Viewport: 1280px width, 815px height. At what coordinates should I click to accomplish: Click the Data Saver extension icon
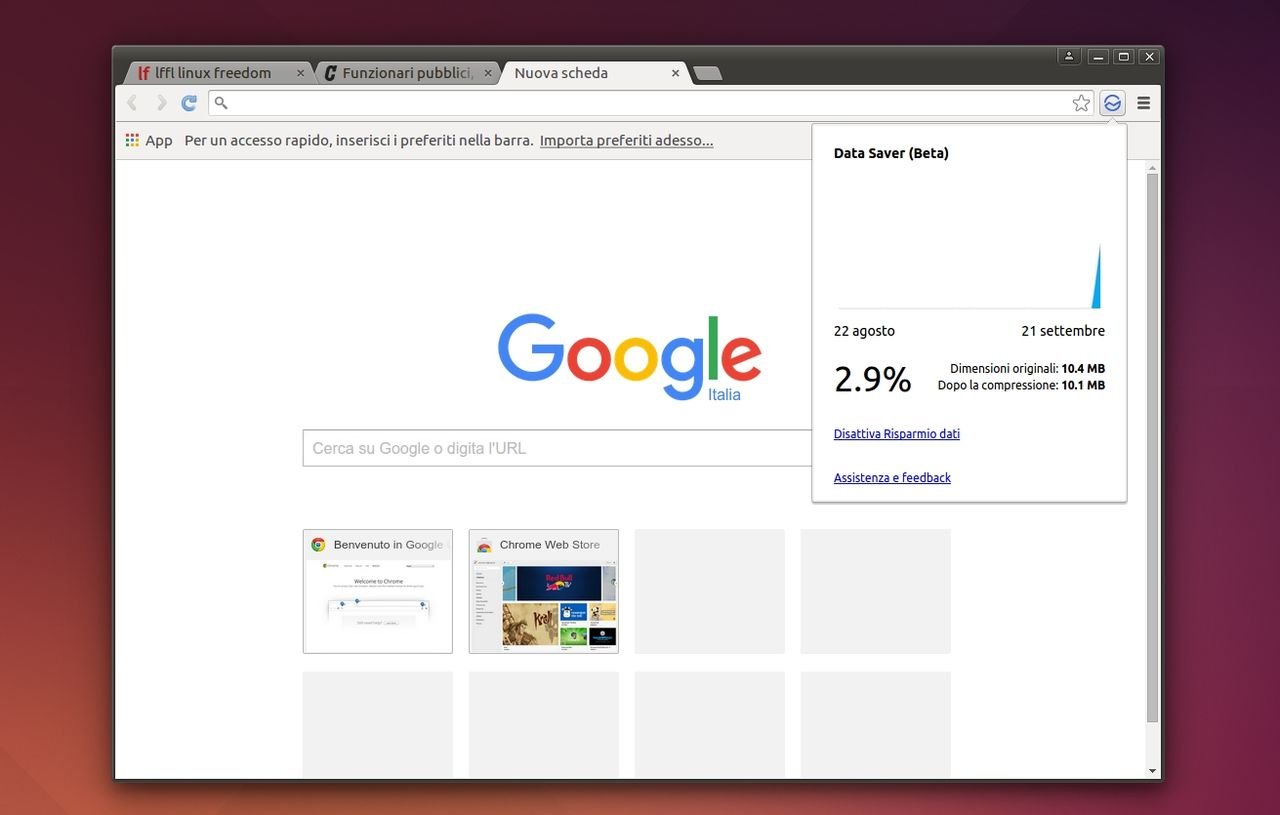[1112, 103]
